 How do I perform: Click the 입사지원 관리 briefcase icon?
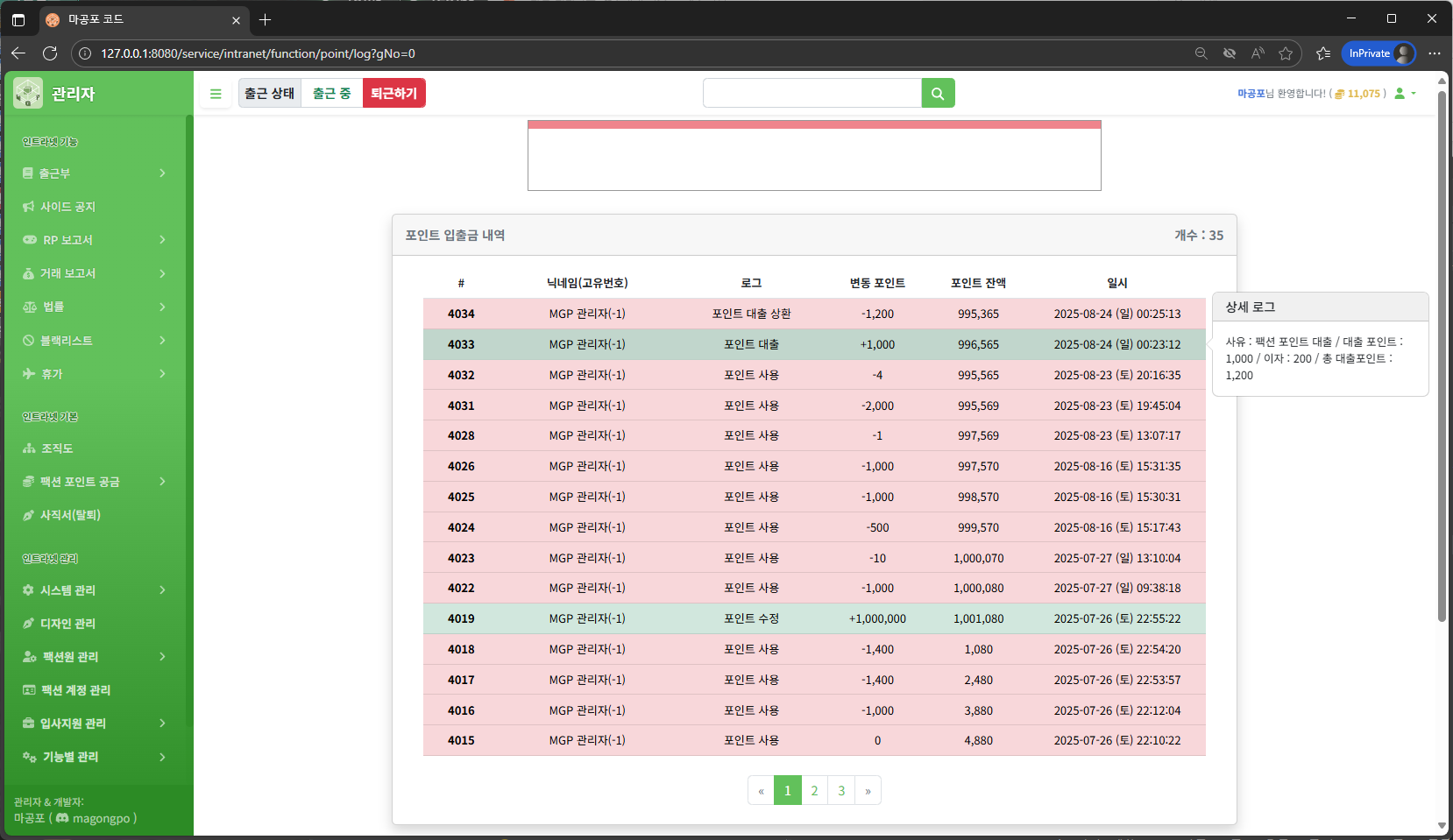[x=28, y=724]
